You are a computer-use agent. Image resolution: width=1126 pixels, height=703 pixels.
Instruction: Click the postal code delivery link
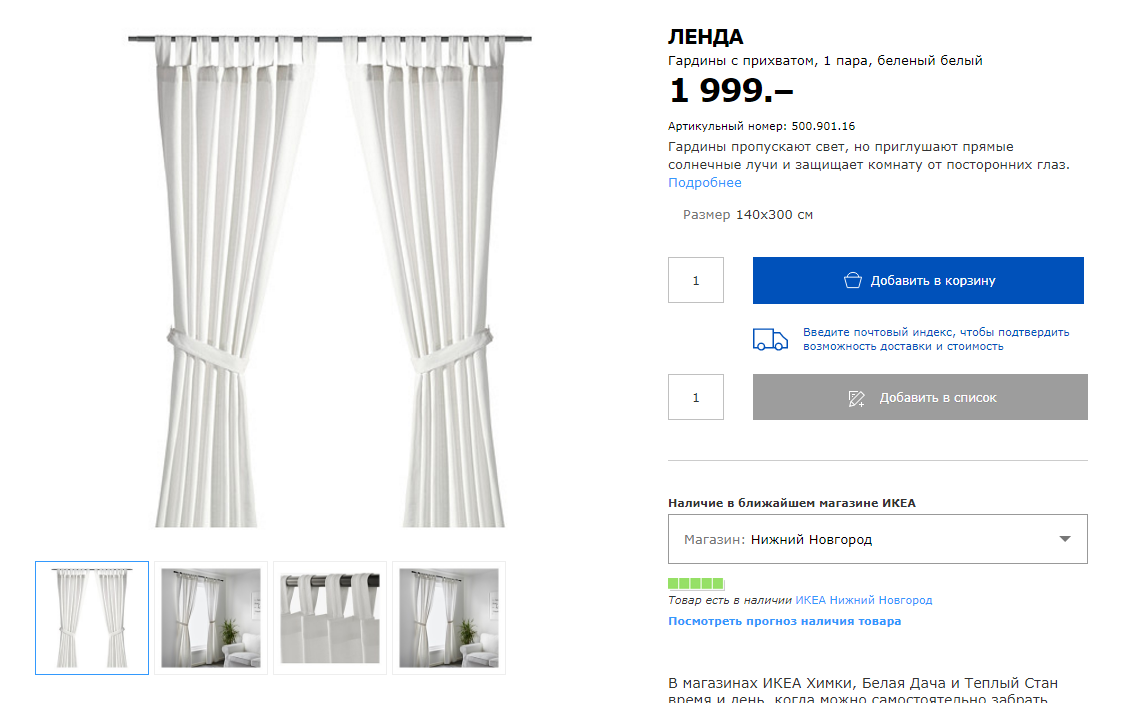(x=935, y=339)
